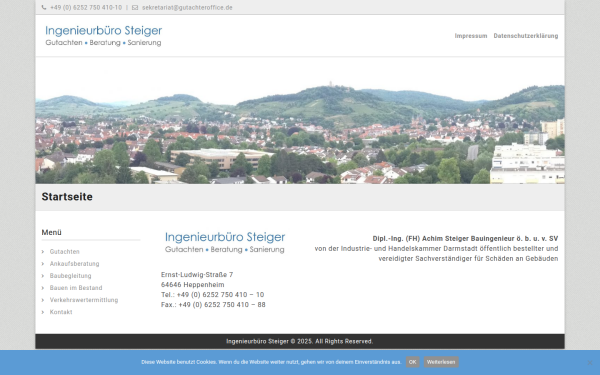Viewport: 600px width, 375px height.
Task: Click the Heppenheim panorama banner image
Action: click(x=300, y=121)
